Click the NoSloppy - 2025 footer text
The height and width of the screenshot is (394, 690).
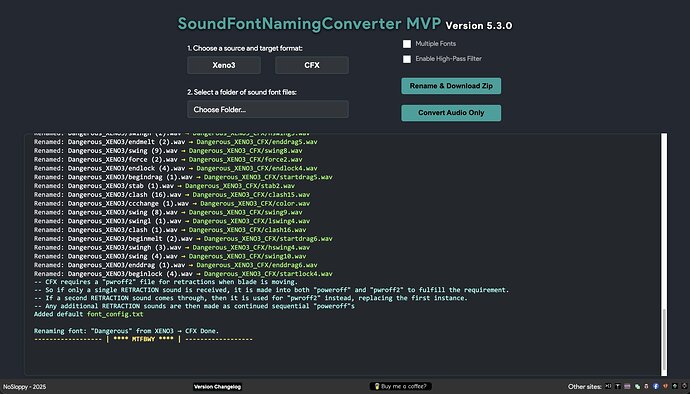point(24,387)
